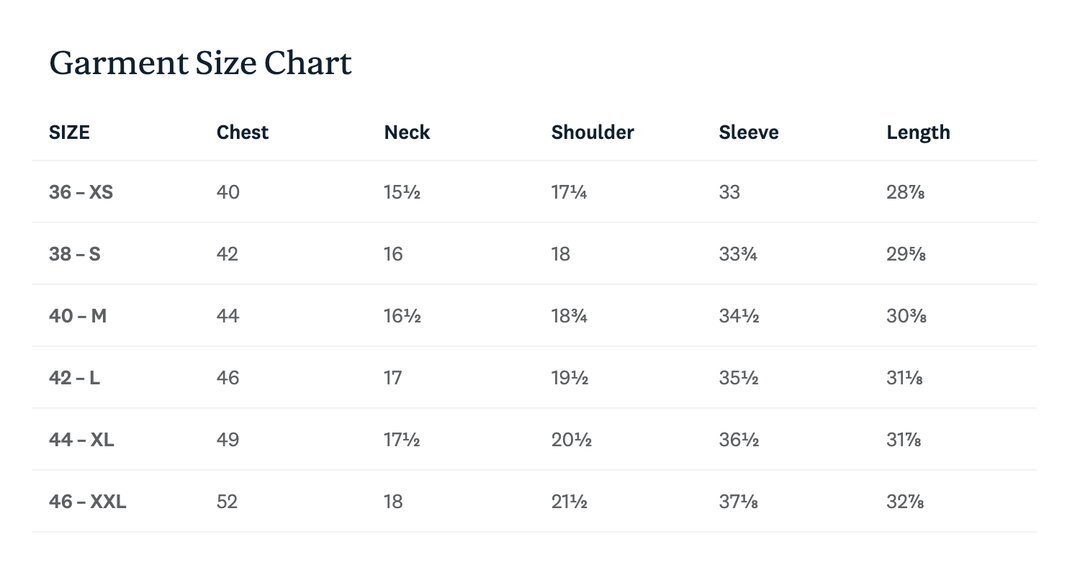Click the 42 – L size row label

coord(75,378)
